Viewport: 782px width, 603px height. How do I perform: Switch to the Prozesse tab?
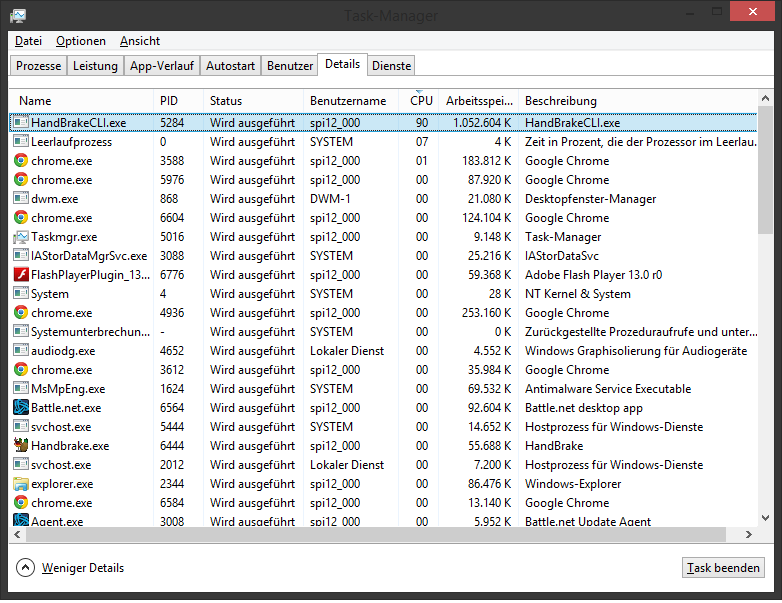(38, 66)
